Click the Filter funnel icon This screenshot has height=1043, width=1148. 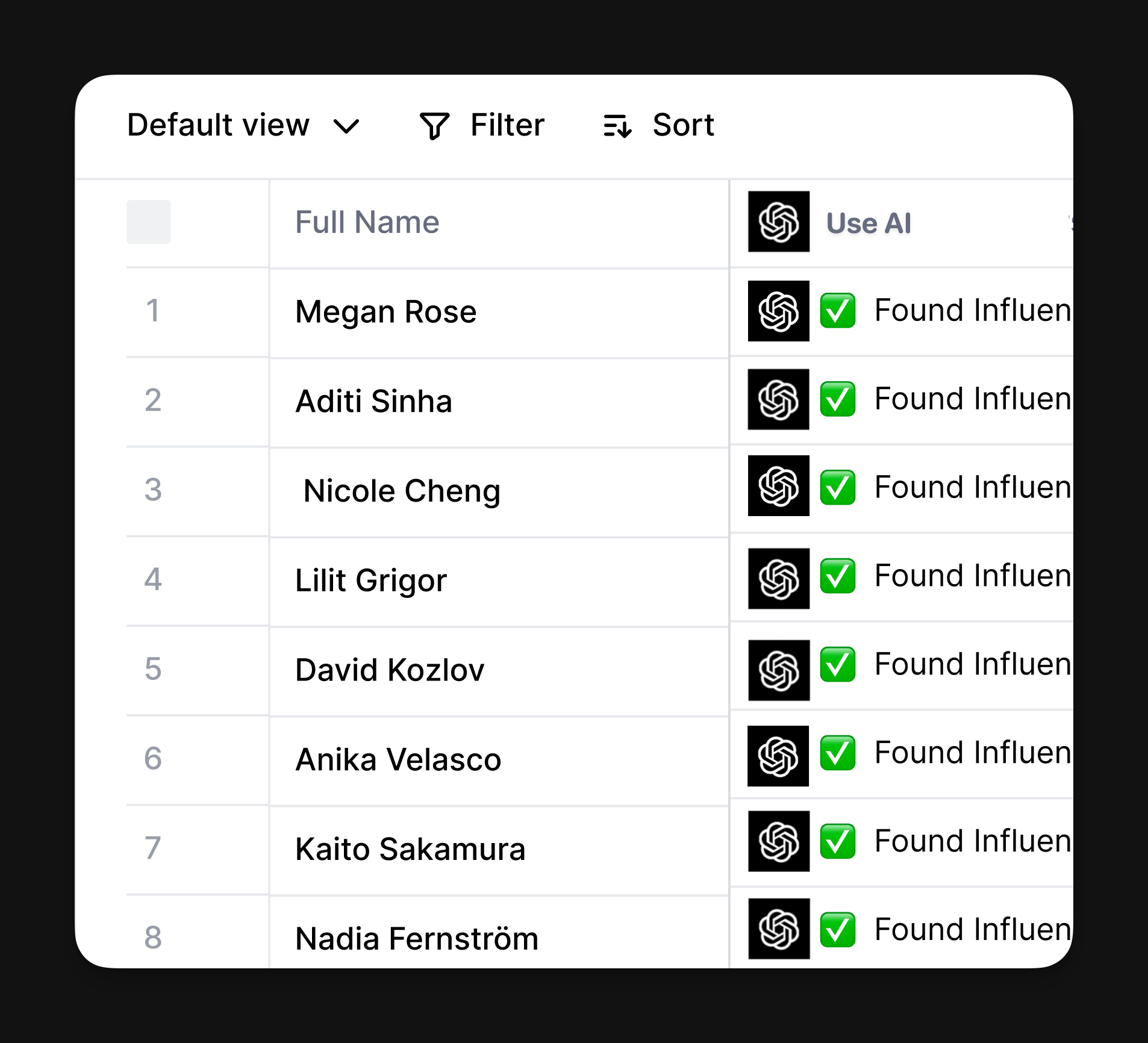click(435, 125)
